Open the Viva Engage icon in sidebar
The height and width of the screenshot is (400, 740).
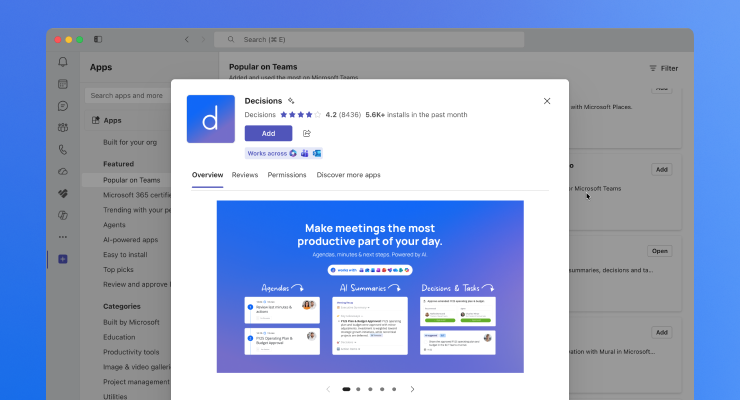click(x=63, y=193)
